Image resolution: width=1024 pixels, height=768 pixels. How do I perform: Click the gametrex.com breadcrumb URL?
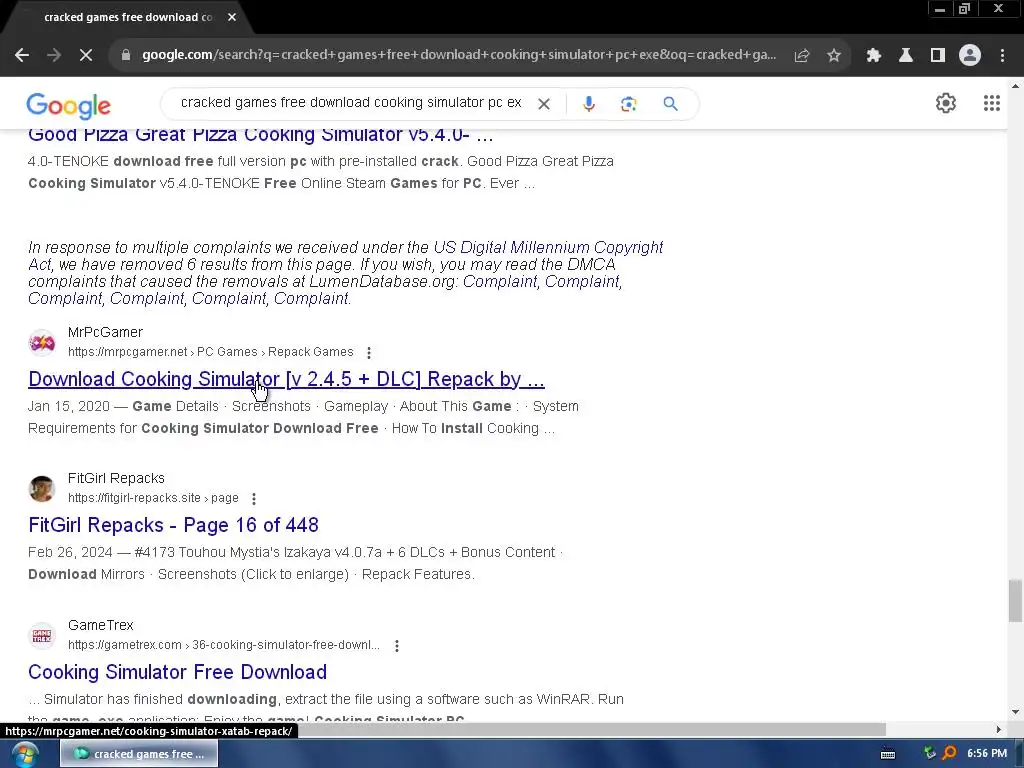click(x=223, y=645)
